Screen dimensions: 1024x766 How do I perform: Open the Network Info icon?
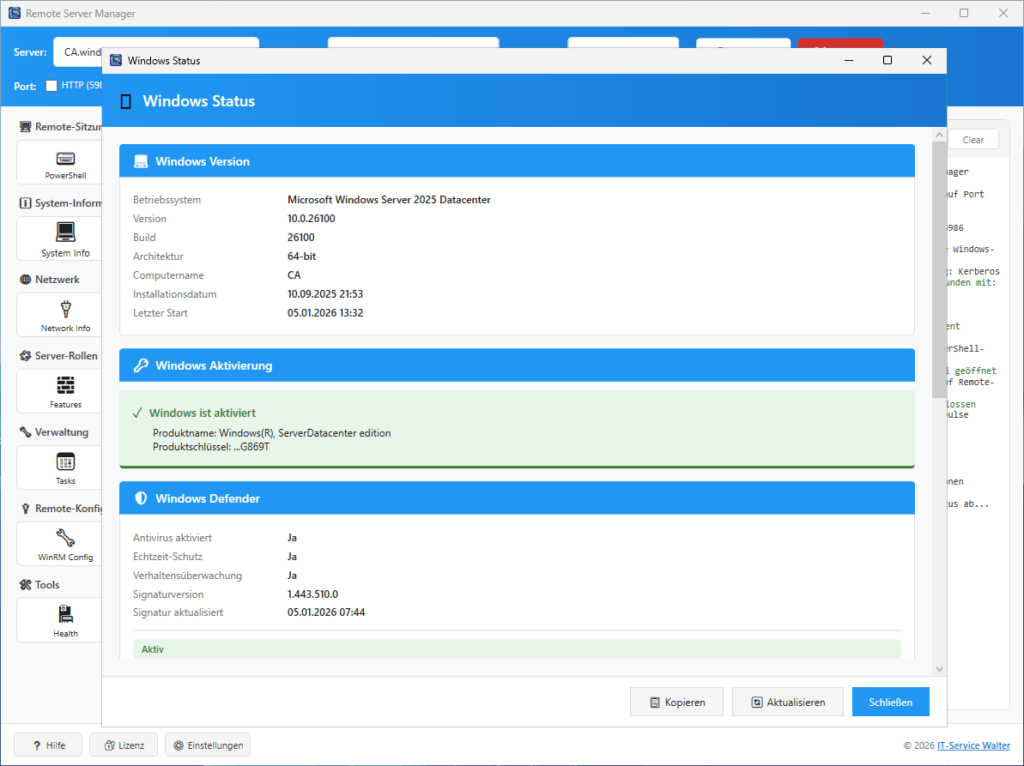pos(66,309)
